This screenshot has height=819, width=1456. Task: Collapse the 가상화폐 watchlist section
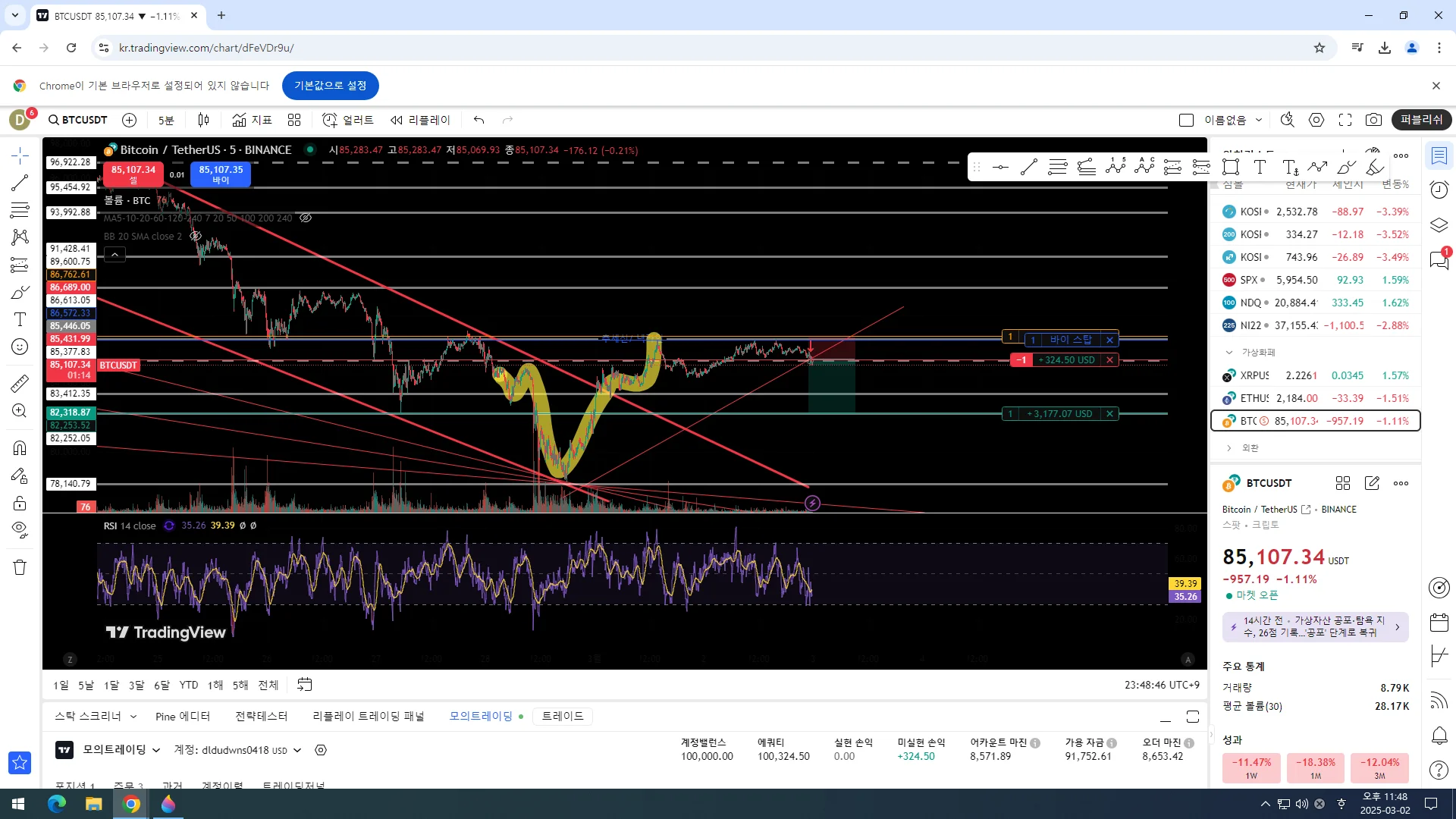click(x=1229, y=353)
